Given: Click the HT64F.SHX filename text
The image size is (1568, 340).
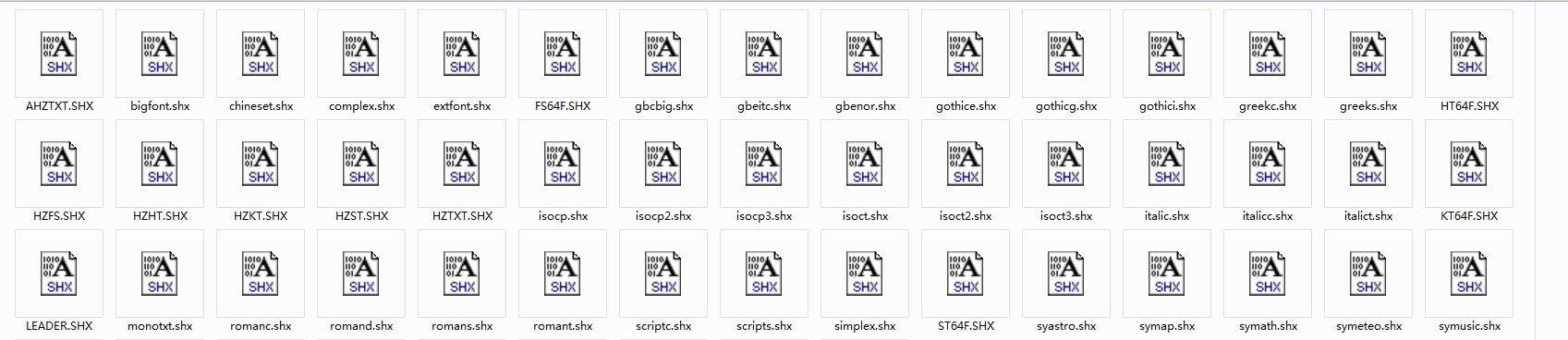Looking at the screenshot, I should [1469, 106].
